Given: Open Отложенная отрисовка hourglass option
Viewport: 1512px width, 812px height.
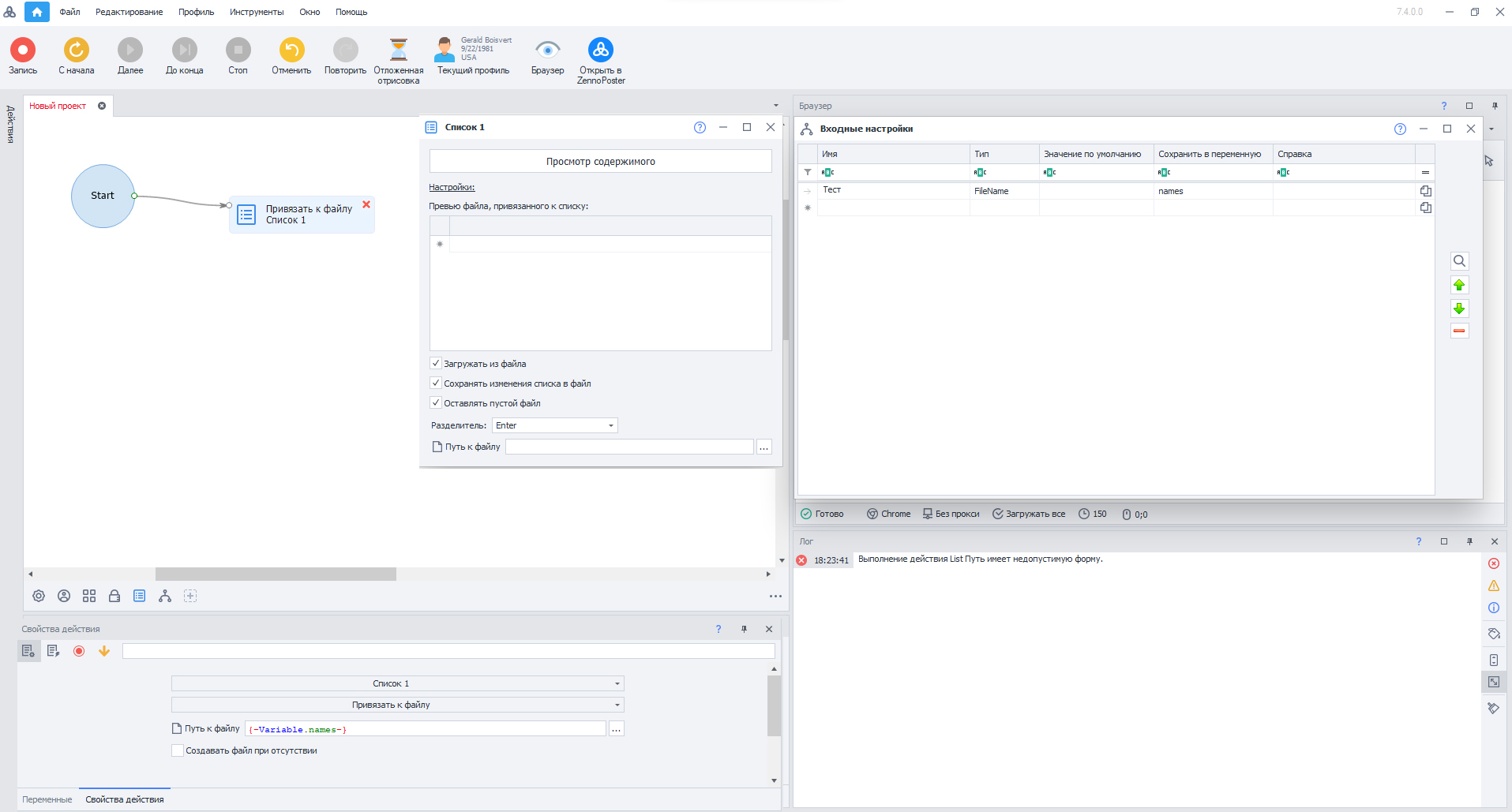Looking at the screenshot, I should pyautogui.click(x=399, y=61).
